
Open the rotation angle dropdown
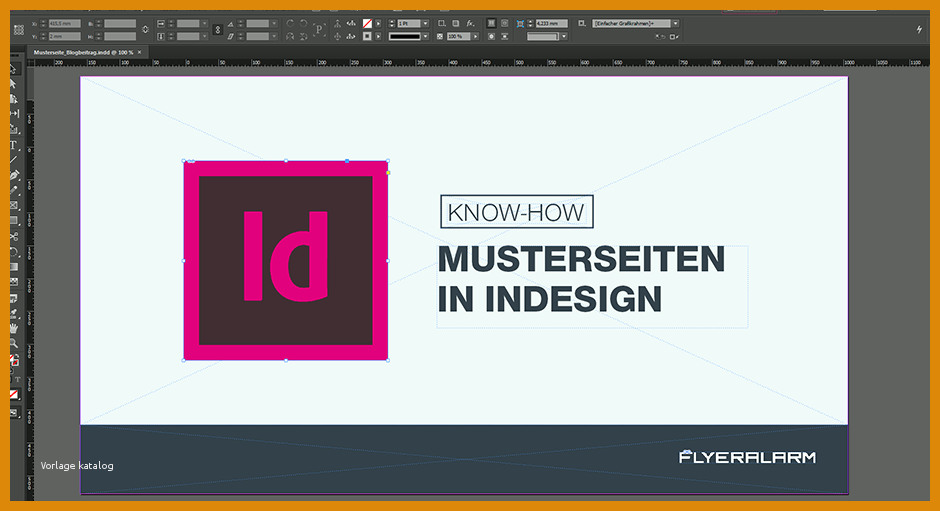(274, 23)
